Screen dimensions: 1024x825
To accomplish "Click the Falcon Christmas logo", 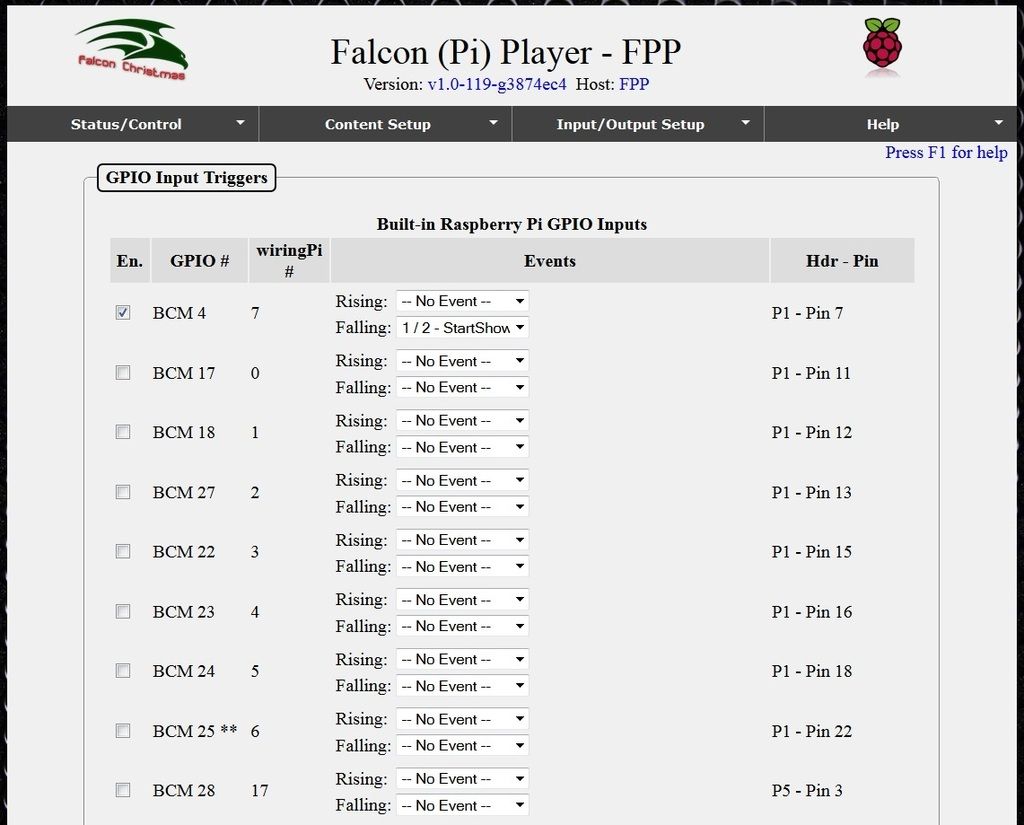I will [x=131, y=50].
